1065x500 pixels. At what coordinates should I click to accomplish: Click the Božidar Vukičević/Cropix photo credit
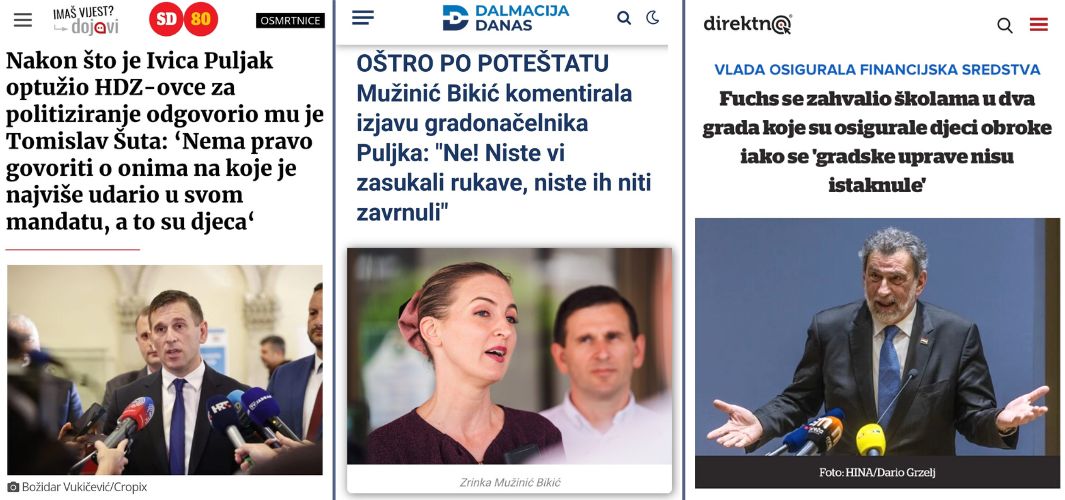(x=77, y=487)
